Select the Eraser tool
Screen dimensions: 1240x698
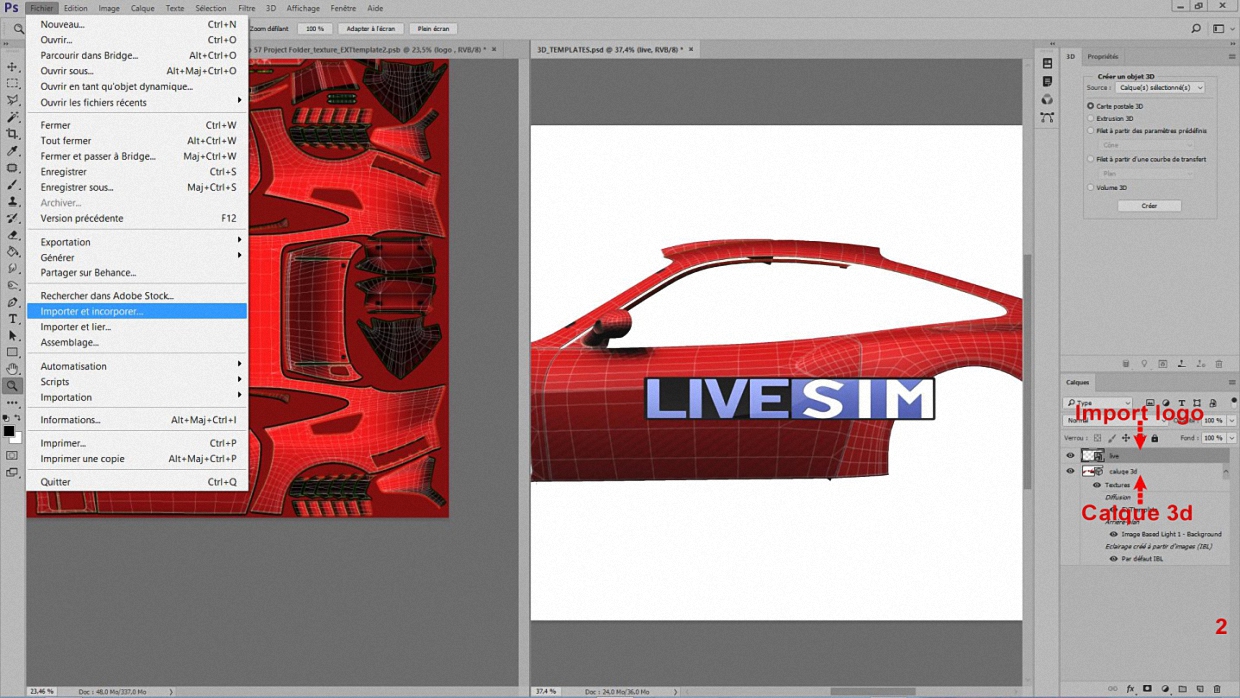pos(12,235)
